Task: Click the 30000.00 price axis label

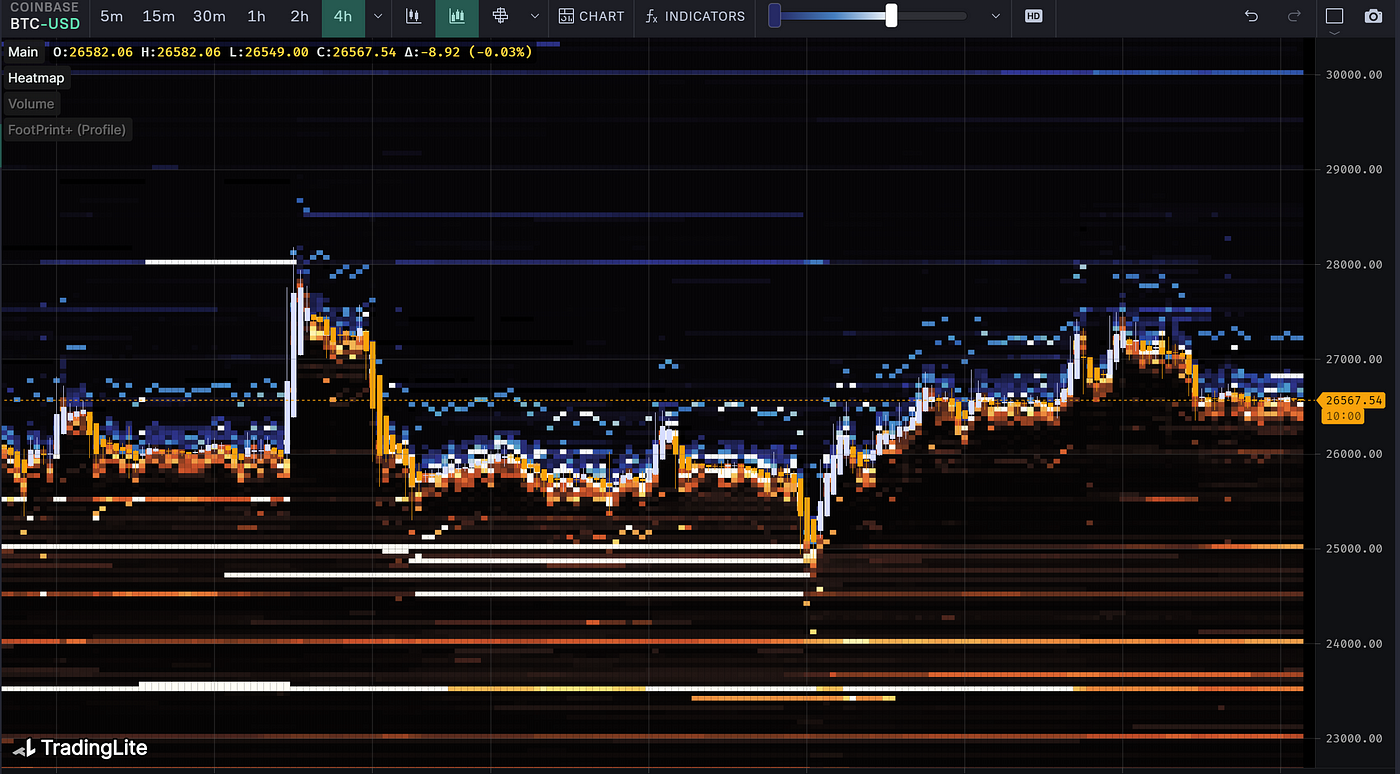Action: click(x=1354, y=75)
